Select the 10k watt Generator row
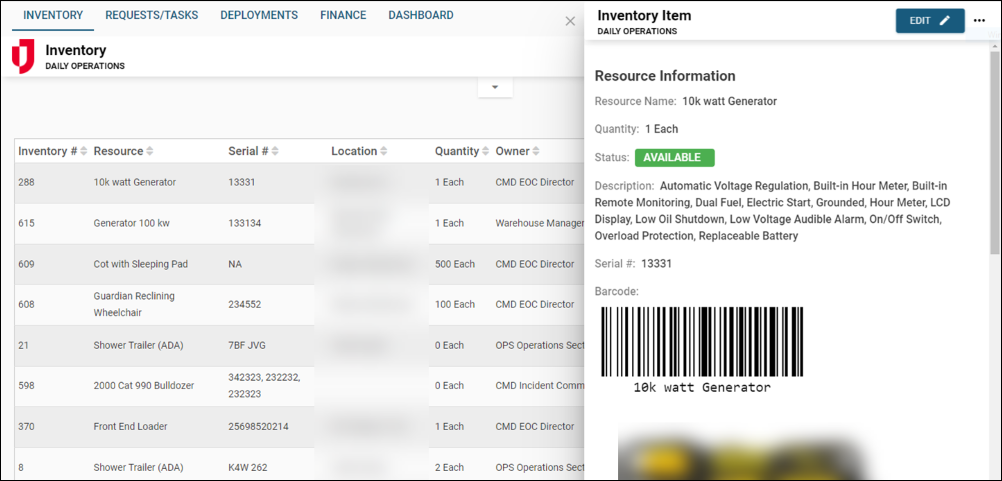The height and width of the screenshot is (481, 1002). (x=135, y=183)
